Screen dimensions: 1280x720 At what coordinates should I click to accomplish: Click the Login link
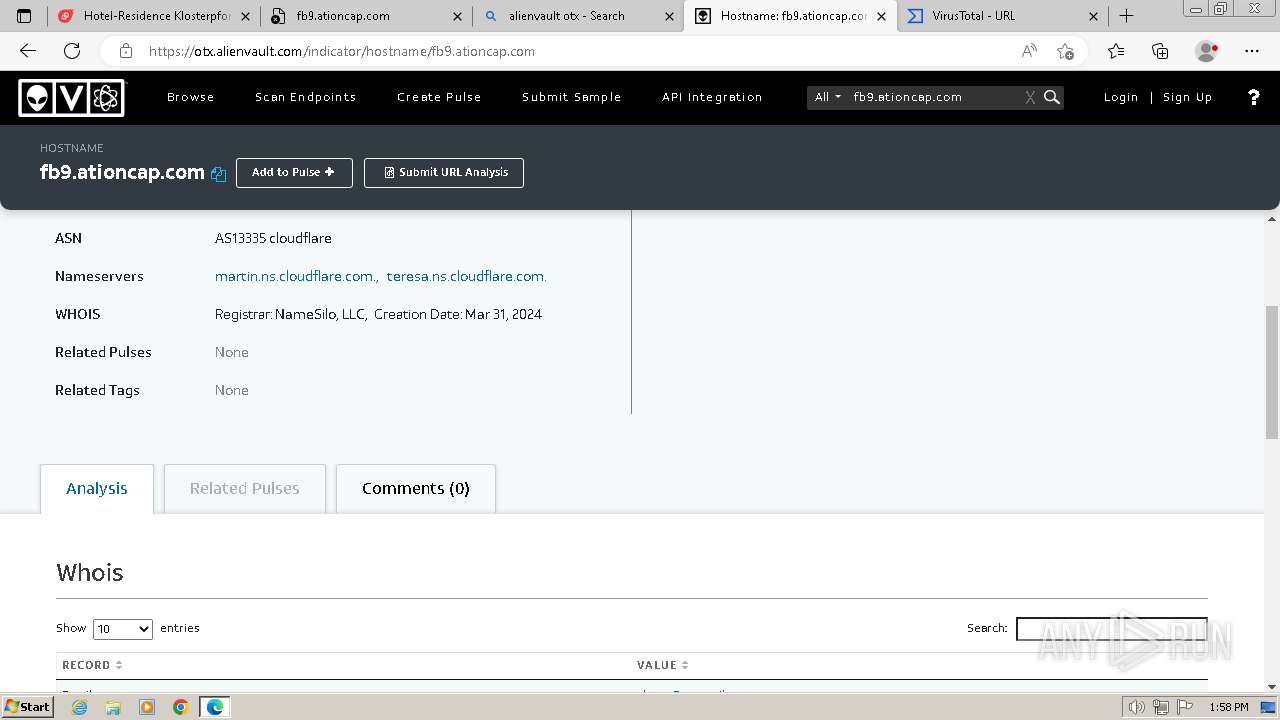coord(1121,97)
